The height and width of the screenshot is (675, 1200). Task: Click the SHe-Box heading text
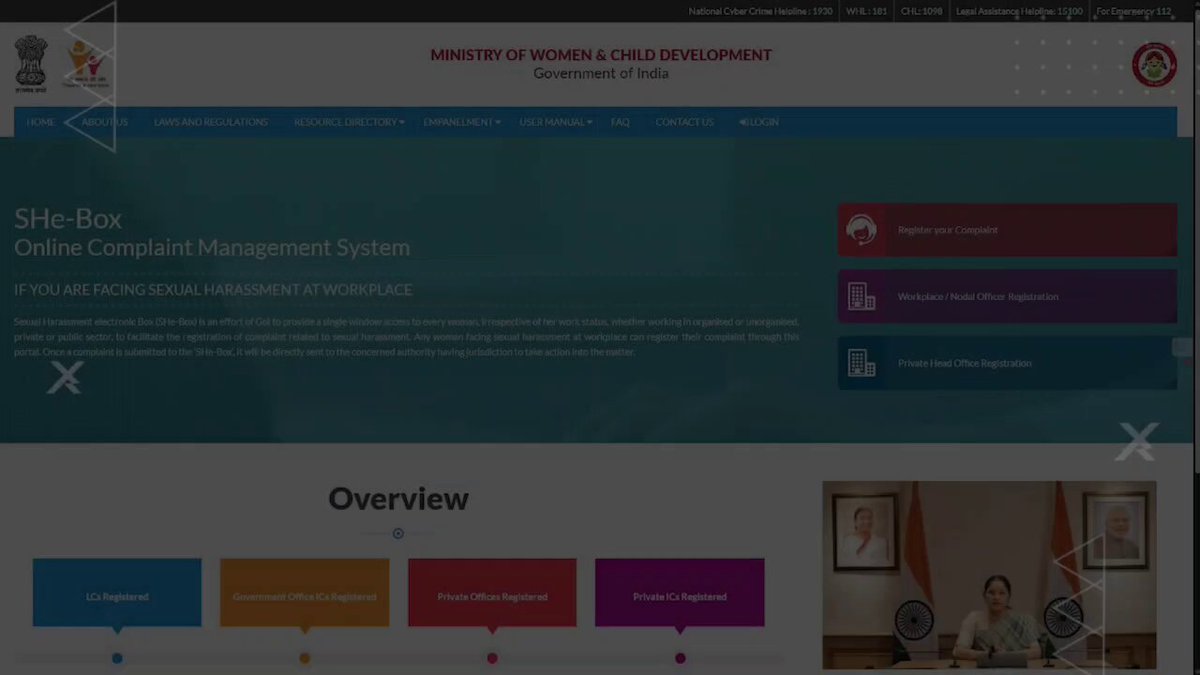[68, 219]
